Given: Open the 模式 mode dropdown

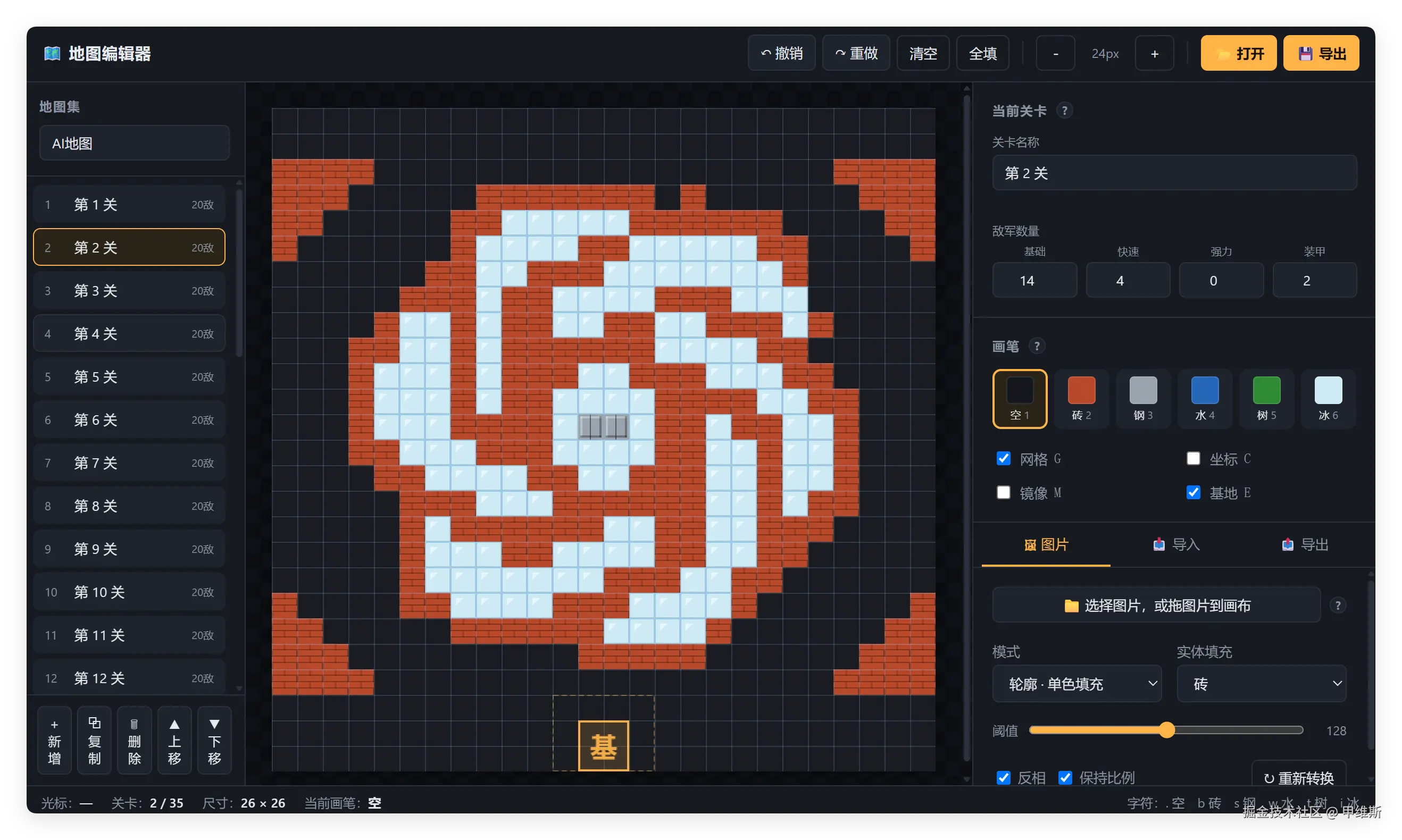Looking at the screenshot, I should [x=1077, y=684].
